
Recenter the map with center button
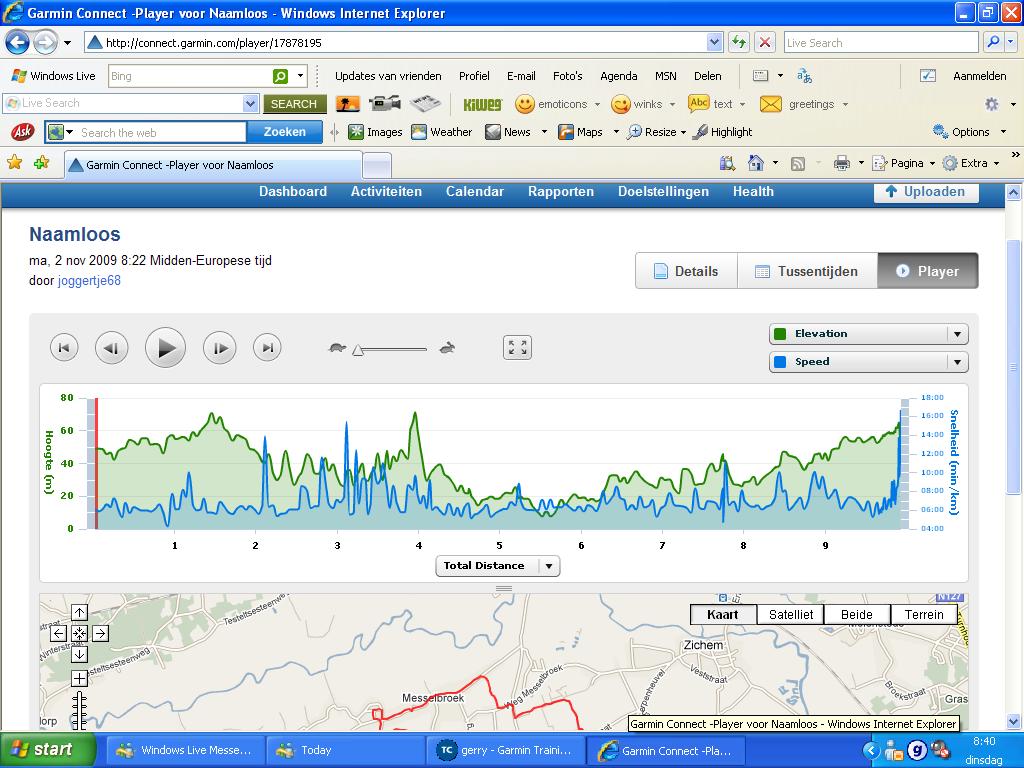coord(79,633)
